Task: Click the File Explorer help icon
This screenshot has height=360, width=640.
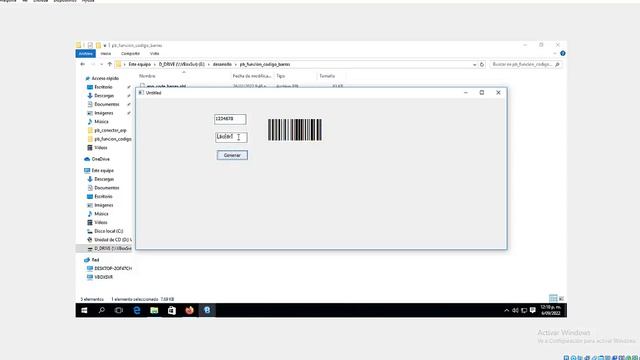Action: 563,53
